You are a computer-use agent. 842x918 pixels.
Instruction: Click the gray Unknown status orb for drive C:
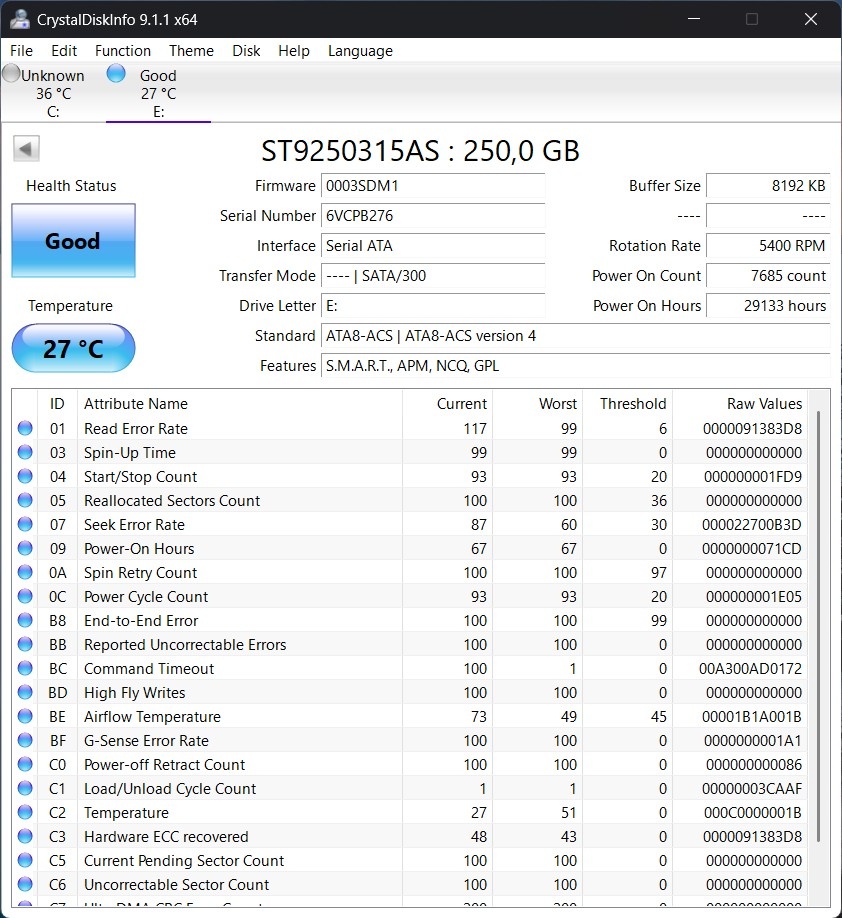tap(10, 74)
